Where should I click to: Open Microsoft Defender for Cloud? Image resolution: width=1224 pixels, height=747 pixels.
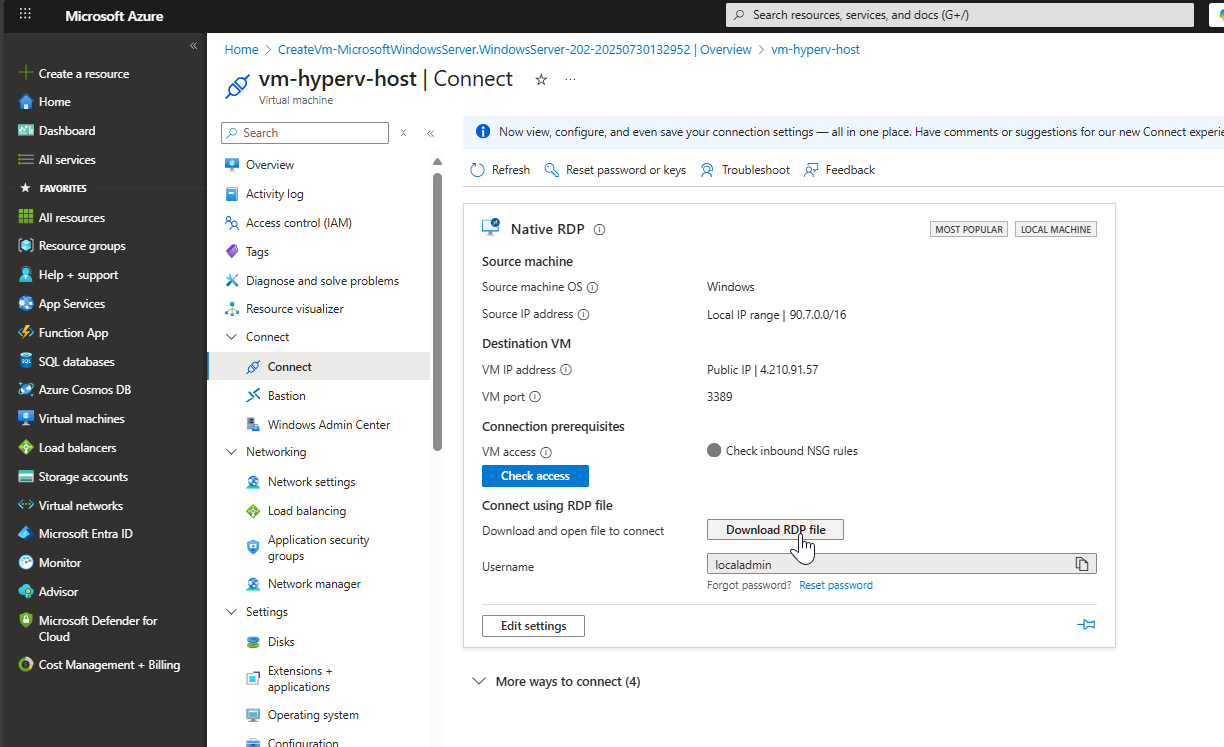pyautogui.click(x=97, y=628)
